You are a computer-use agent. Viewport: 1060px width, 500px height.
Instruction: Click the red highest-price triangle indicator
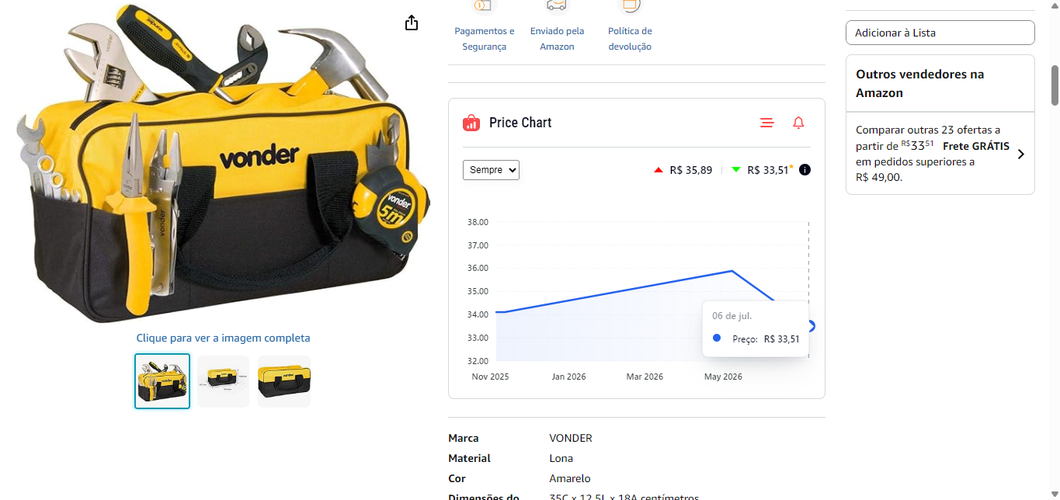[658, 170]
